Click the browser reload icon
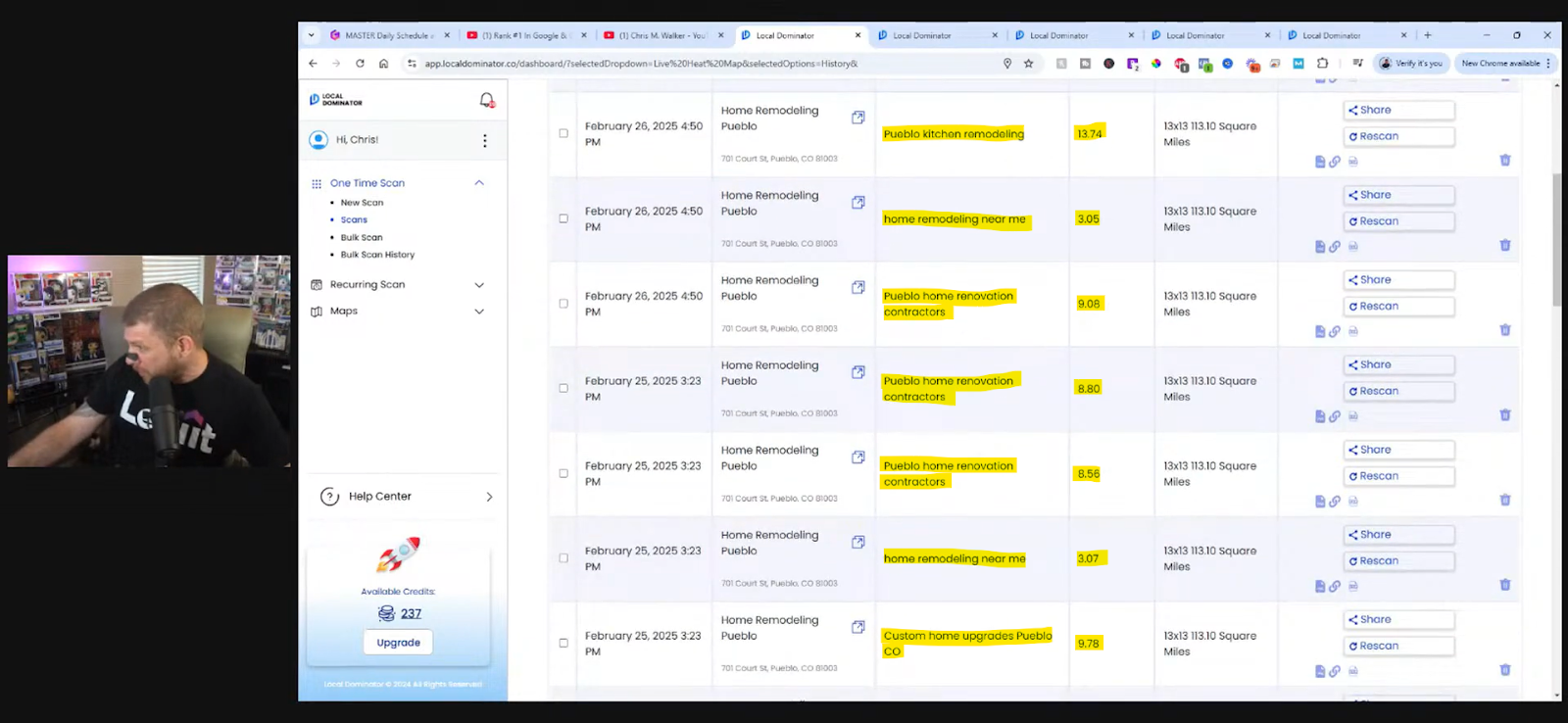Viewport: 1568px width, 723px height. 360,64
